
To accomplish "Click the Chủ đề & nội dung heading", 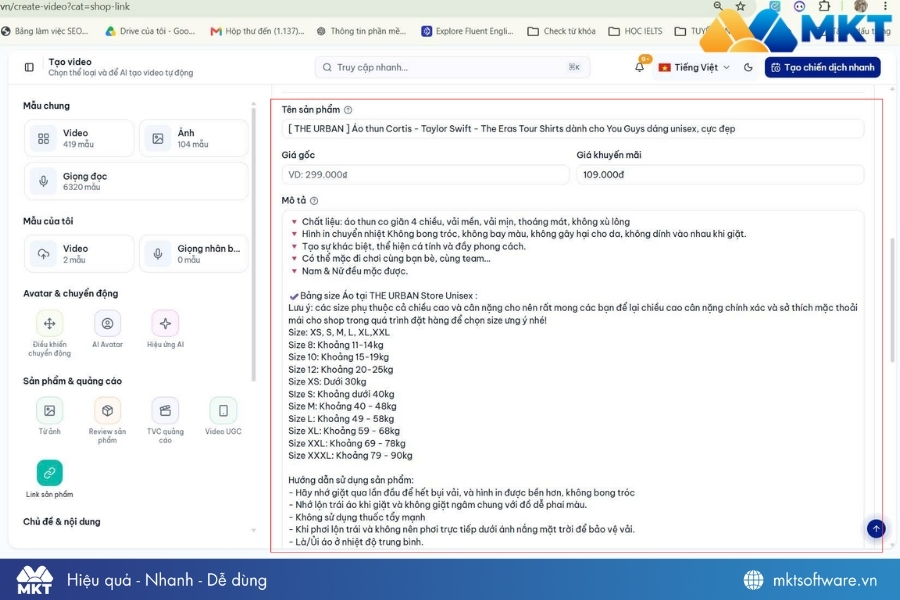I will point(61,521).
